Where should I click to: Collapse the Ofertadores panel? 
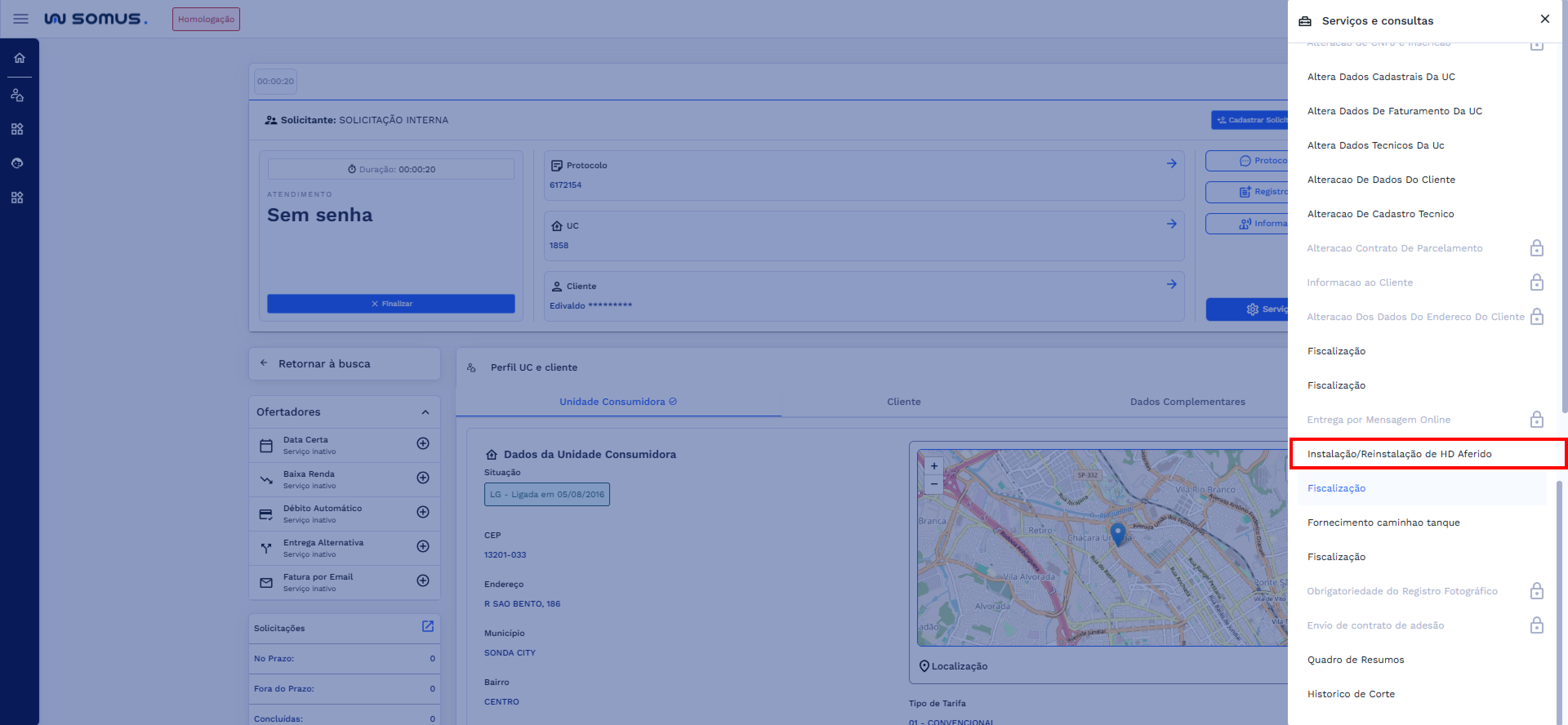click(x=425, y=412)
